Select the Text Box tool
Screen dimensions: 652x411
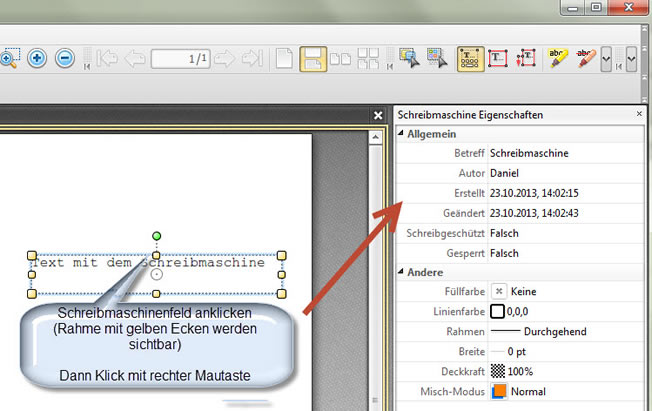coord(498,58)
